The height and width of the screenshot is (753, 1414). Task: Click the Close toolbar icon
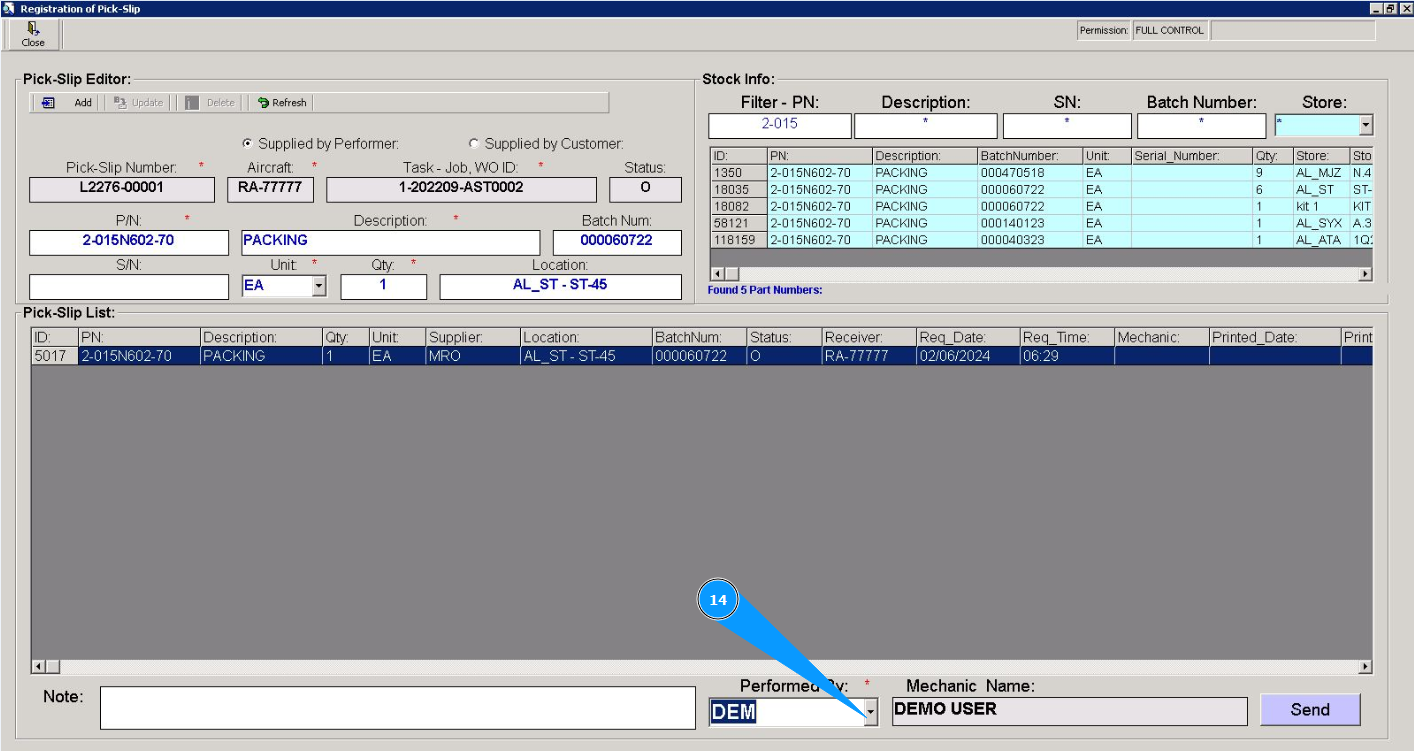[x=33, y=35]
